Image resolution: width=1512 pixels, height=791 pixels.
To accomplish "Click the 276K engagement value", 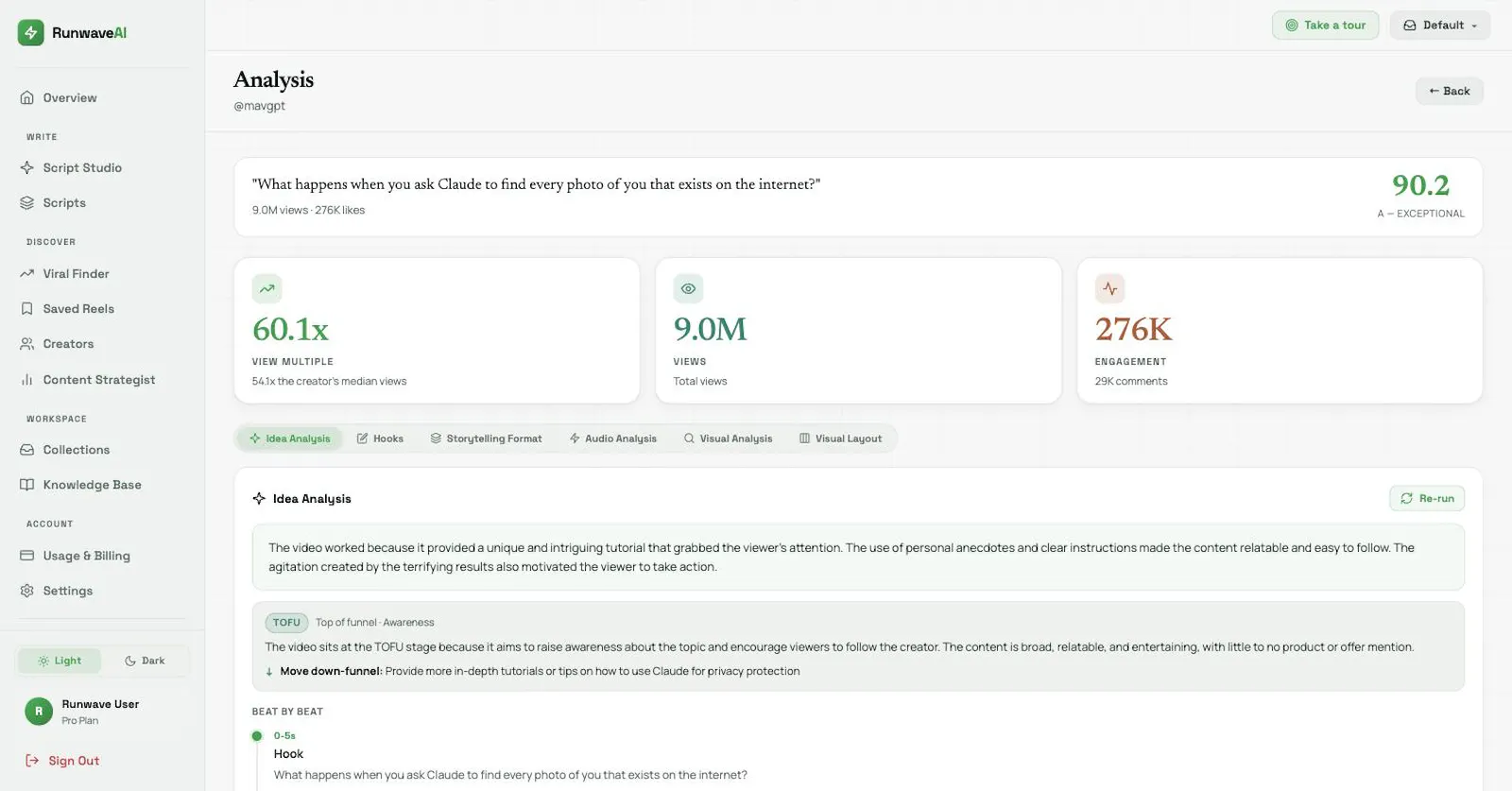I will click(1133, 329).
